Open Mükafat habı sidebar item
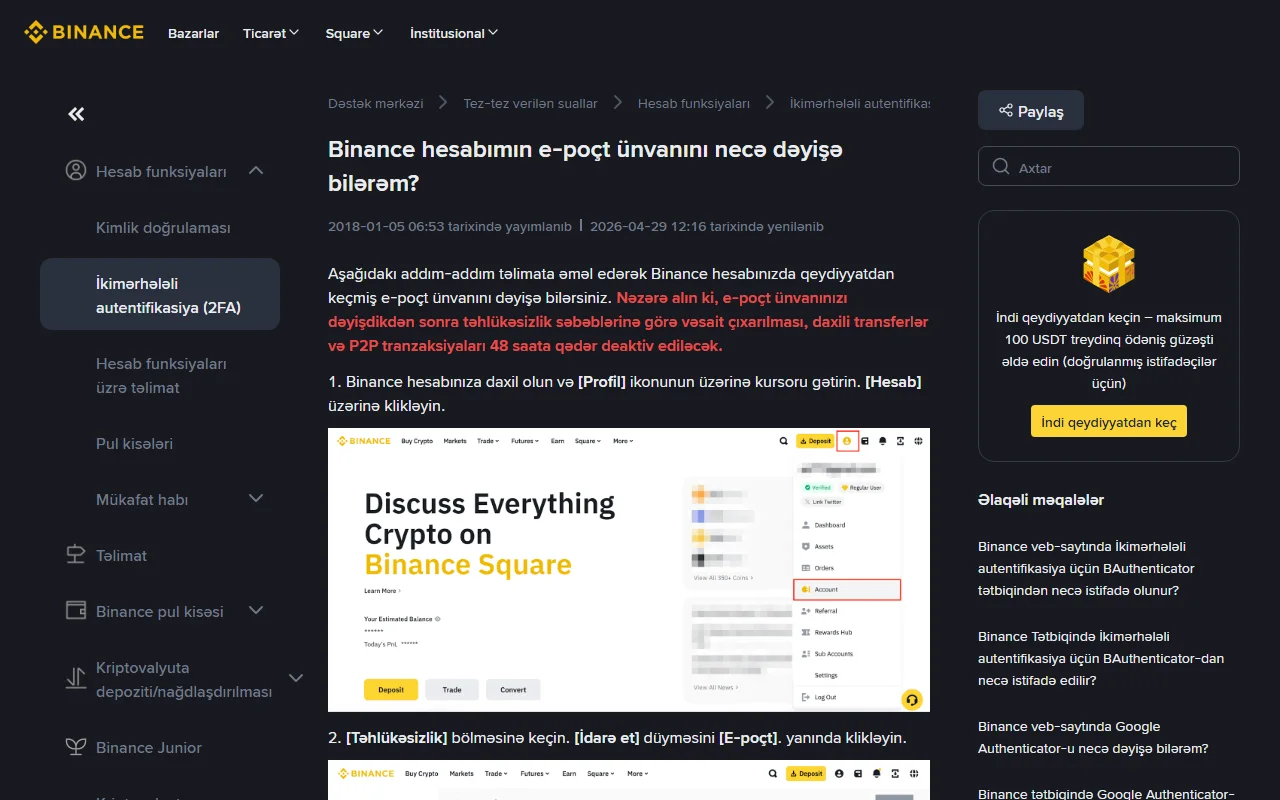 [x=142, y=499]
